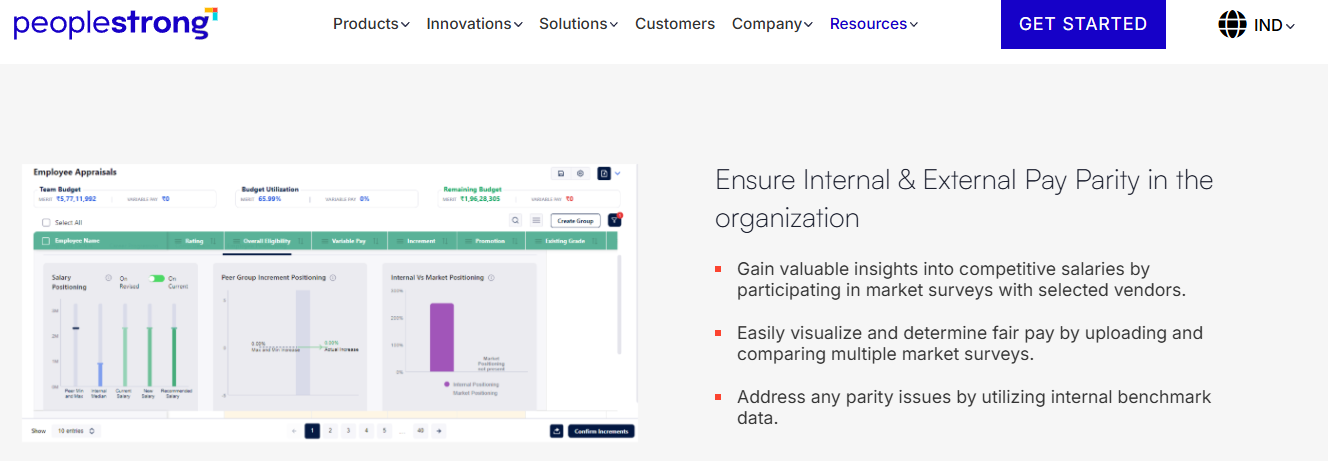1328x461 pixels.
Task: Click the Team Budget value ₹5,77,11,992
Action: point(76,199)
